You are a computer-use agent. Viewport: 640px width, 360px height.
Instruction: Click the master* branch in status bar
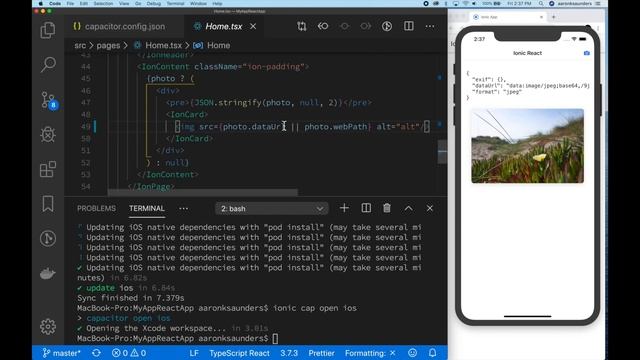62,353
